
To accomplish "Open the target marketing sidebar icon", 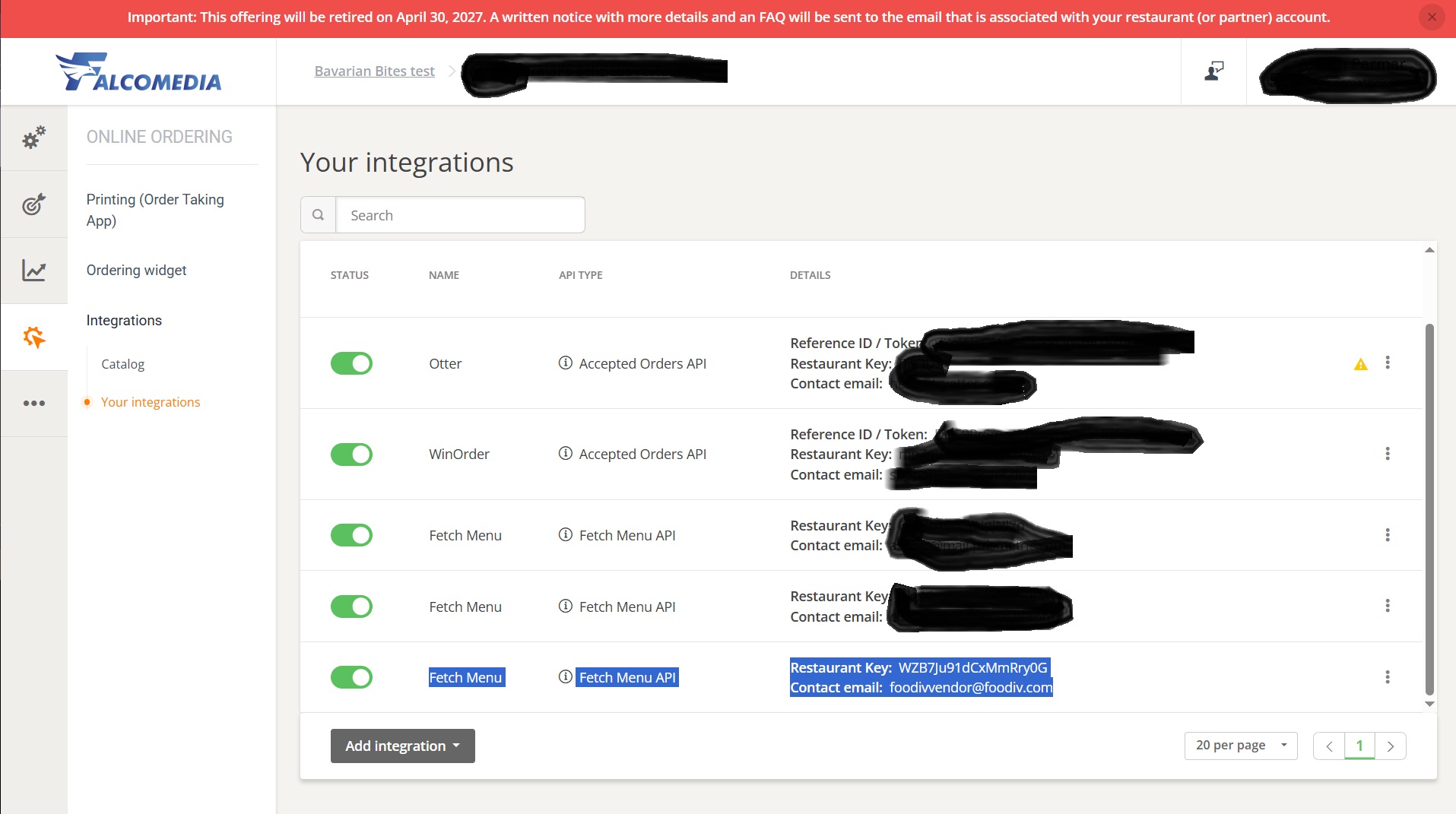I will [x=33, y=204].
